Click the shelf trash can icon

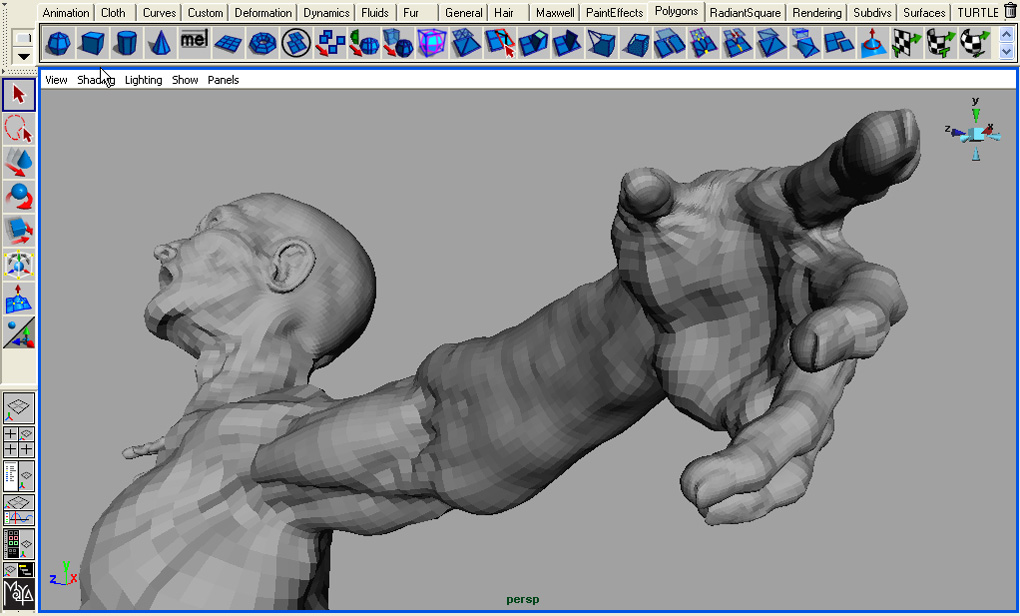1010,12
